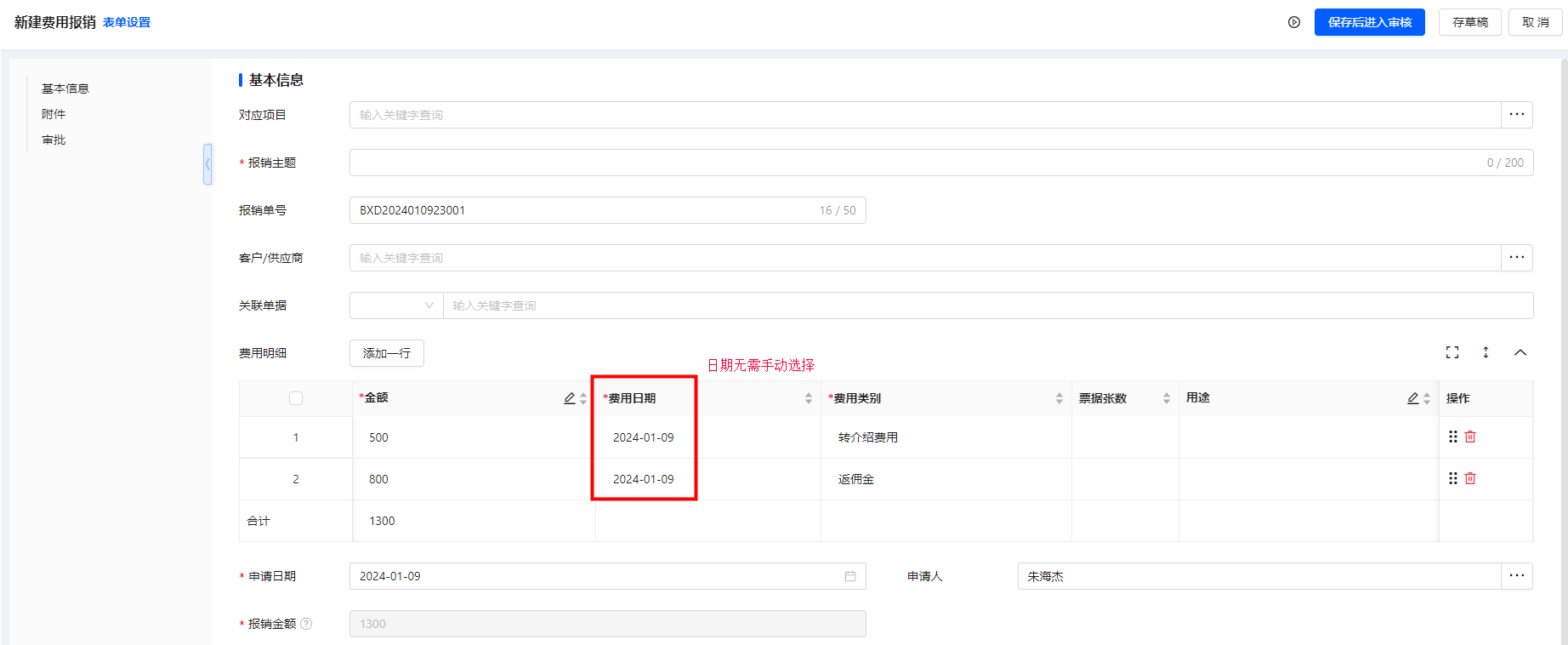This screenshot has width=1568, height=645.
Task: Click 取消 button
Action: [x=1536, y=22]
